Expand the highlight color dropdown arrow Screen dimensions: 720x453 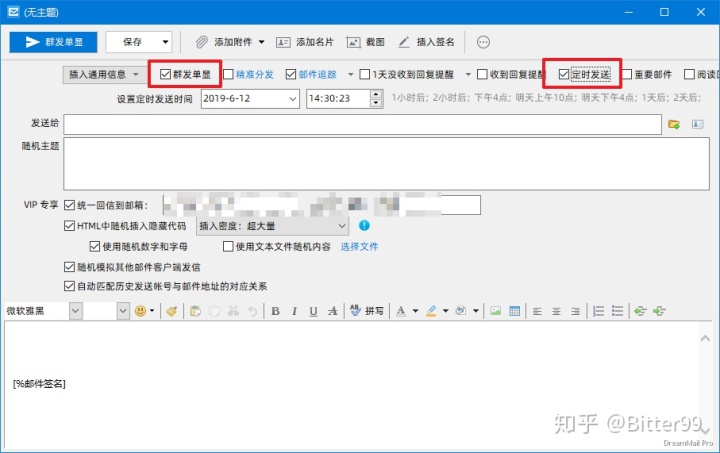pos(445,311)
